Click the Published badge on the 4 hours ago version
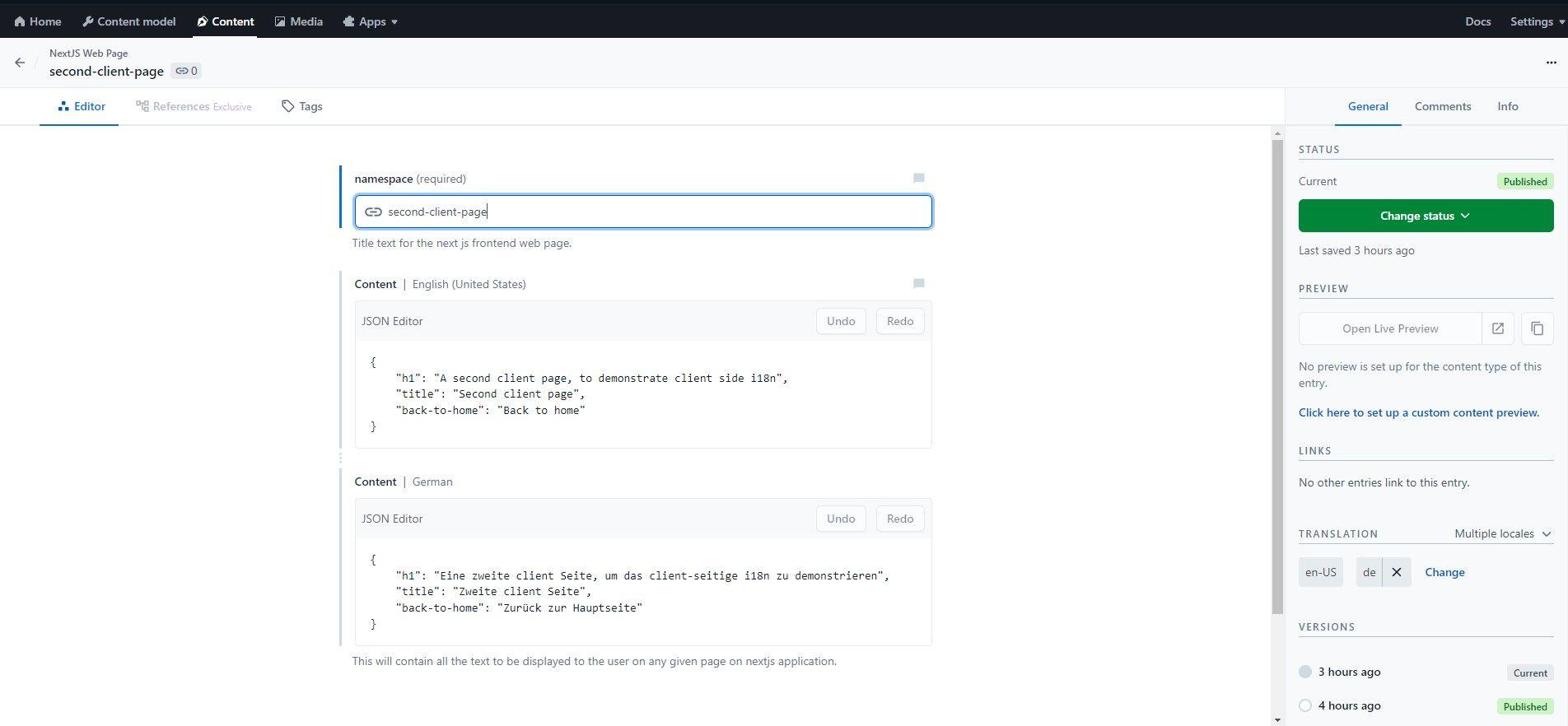Image resolution: width=1568 pixels, height=726 pixels. click(1524, 706)
